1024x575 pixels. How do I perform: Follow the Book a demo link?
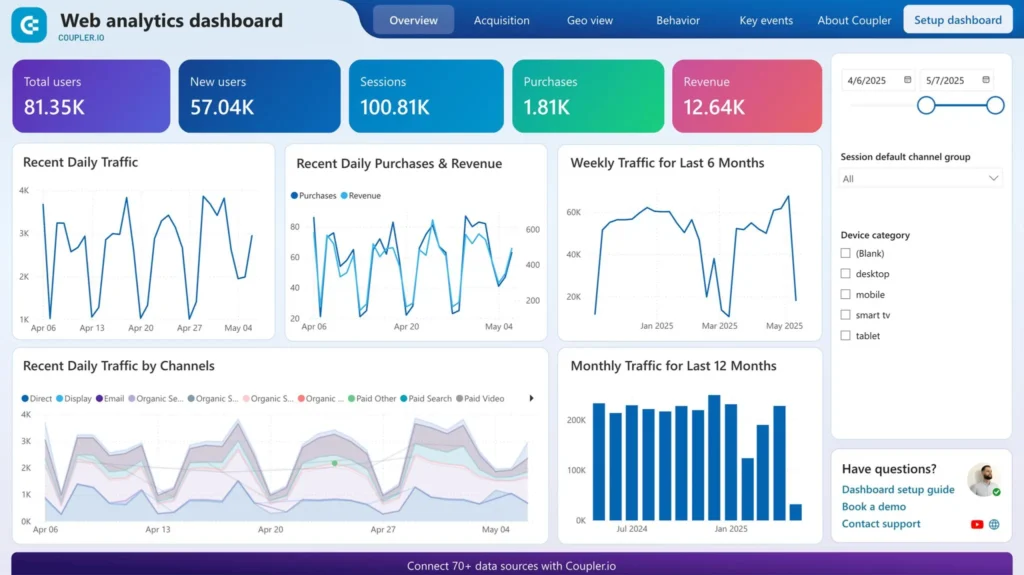pos(874,506)
